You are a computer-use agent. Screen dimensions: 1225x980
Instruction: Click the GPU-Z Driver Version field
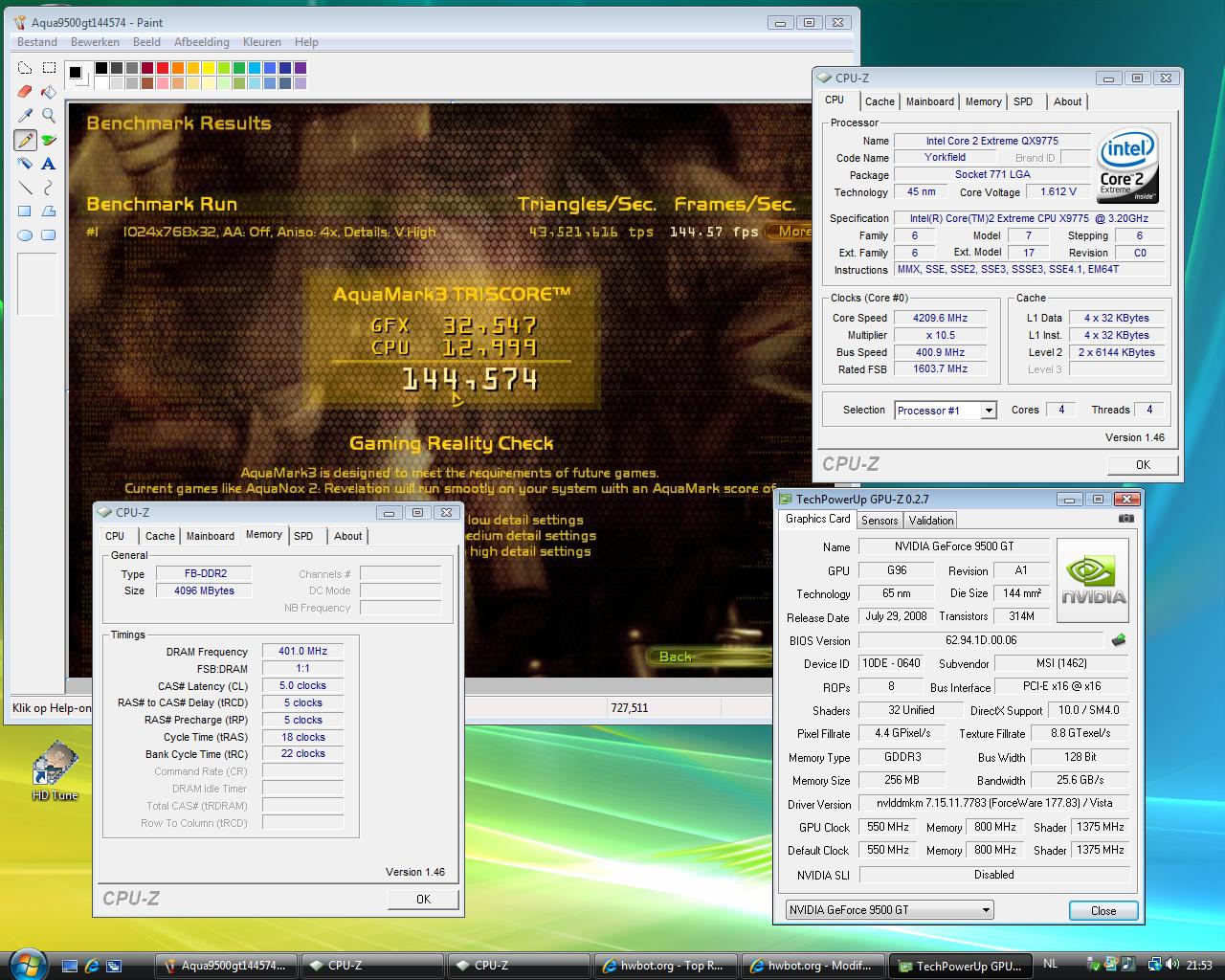click(x=993, y=803)
